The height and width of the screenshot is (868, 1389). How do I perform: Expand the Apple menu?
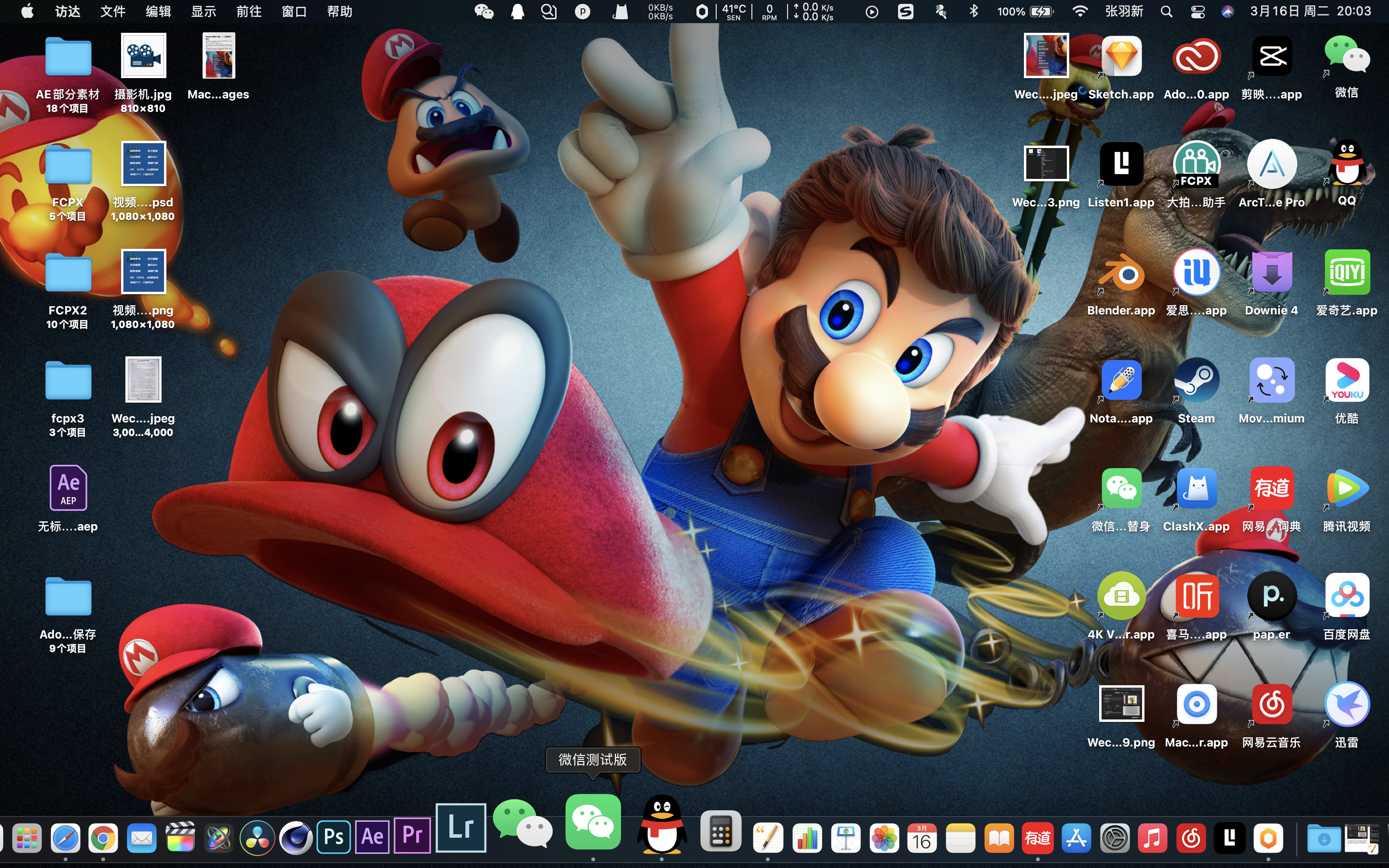coord(27,12)
